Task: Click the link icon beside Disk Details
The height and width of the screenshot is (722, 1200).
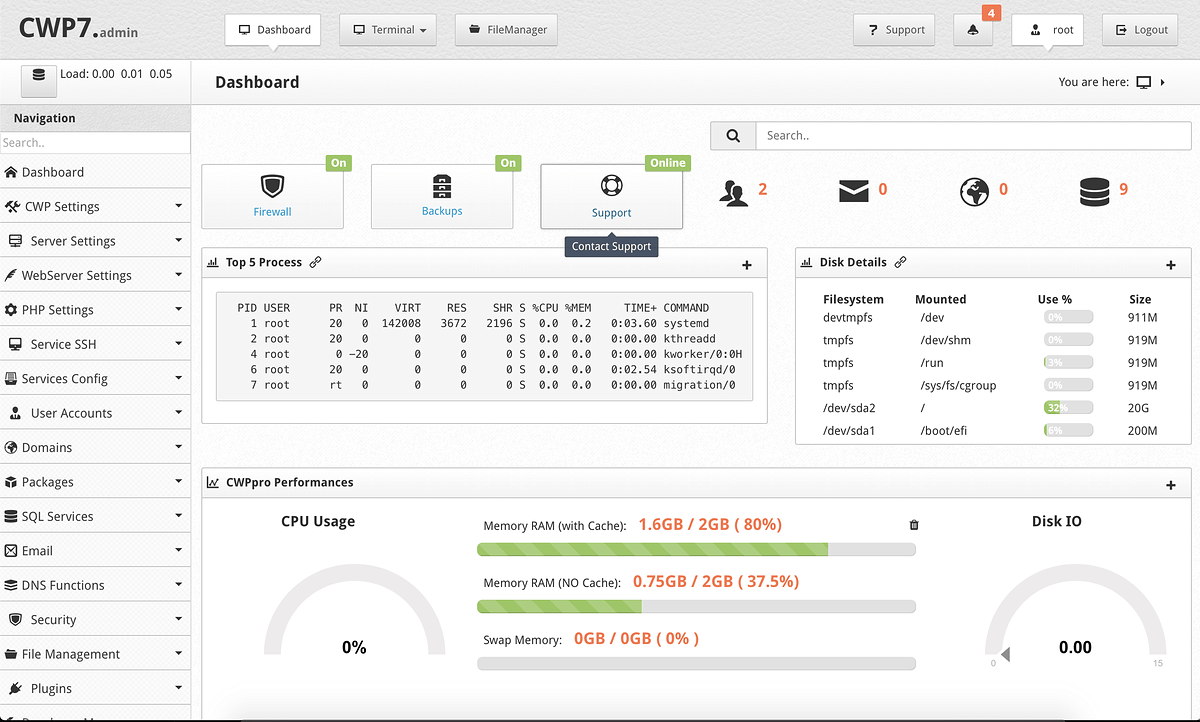Action: pos(900,262)
